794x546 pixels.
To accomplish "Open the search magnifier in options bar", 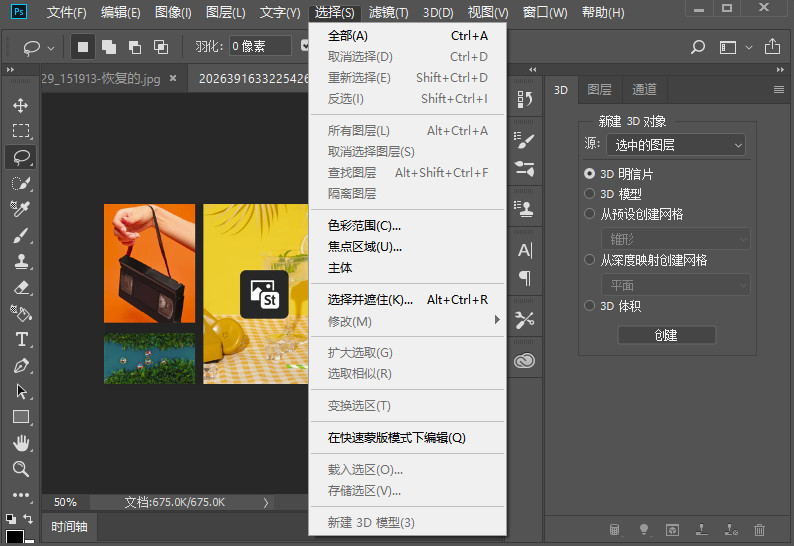I will (x=698, y=47).
